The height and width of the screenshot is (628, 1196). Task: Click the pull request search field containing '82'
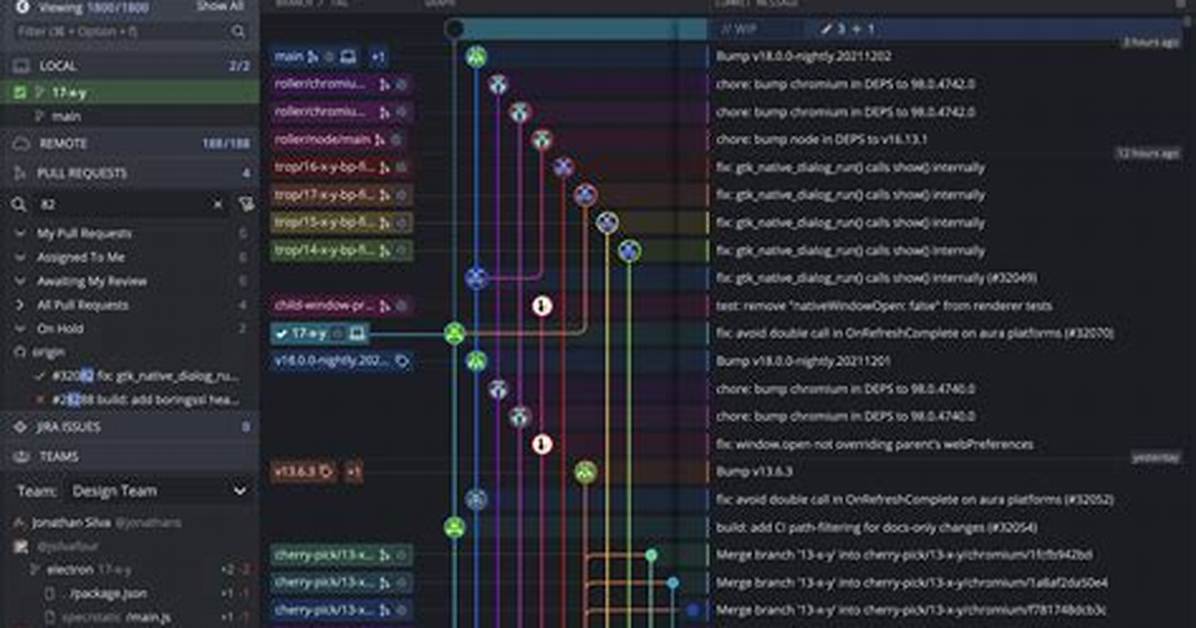(x=122, y=205)
